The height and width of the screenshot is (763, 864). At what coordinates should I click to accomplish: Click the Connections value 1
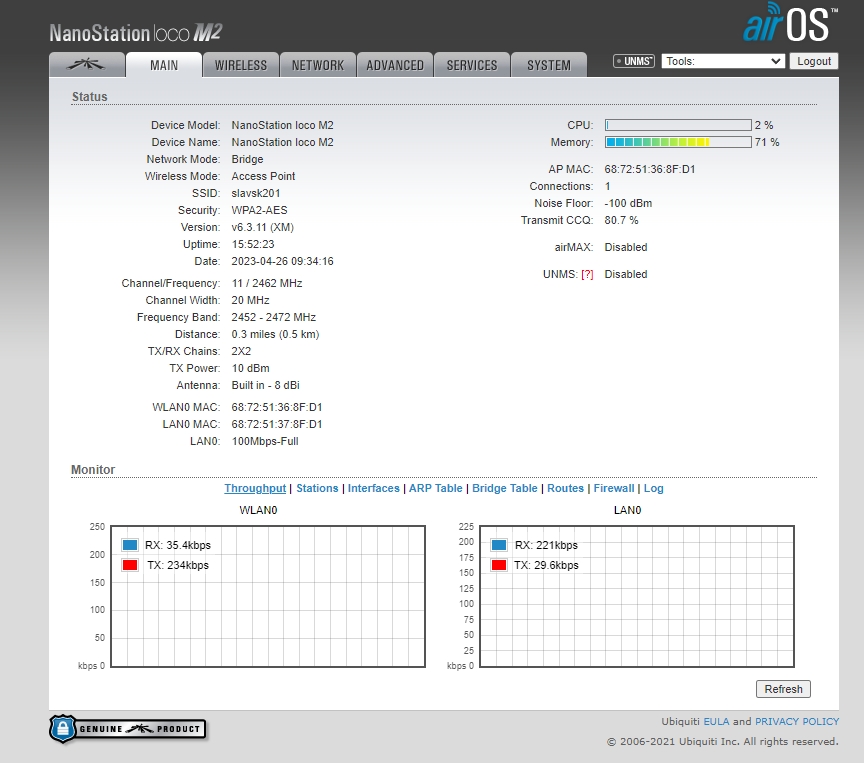607,186
